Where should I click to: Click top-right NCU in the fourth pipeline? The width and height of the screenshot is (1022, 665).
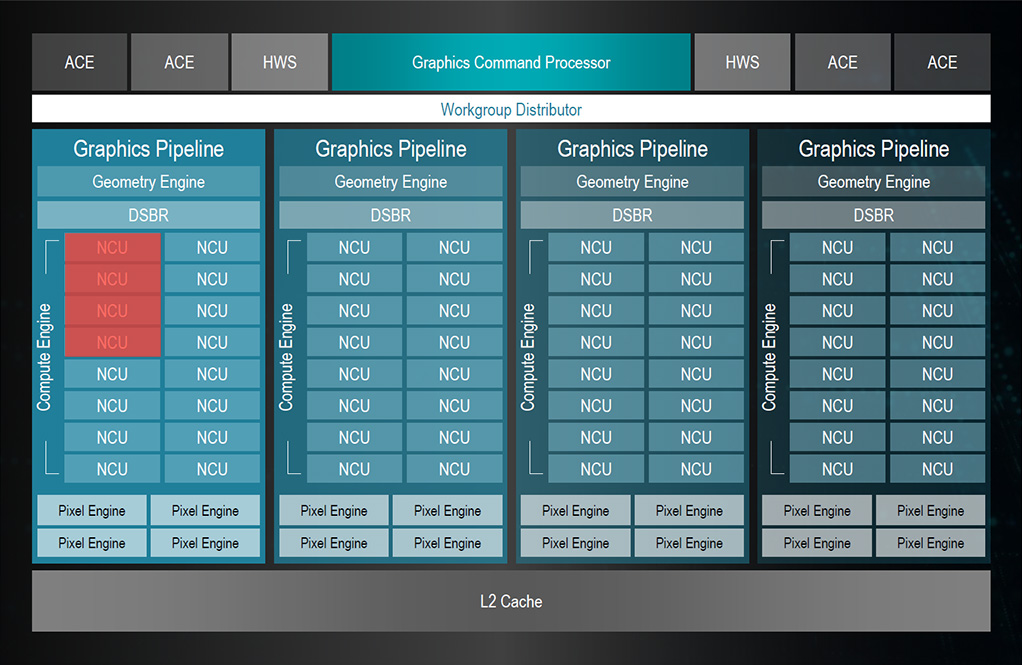(x=937, y=248)
